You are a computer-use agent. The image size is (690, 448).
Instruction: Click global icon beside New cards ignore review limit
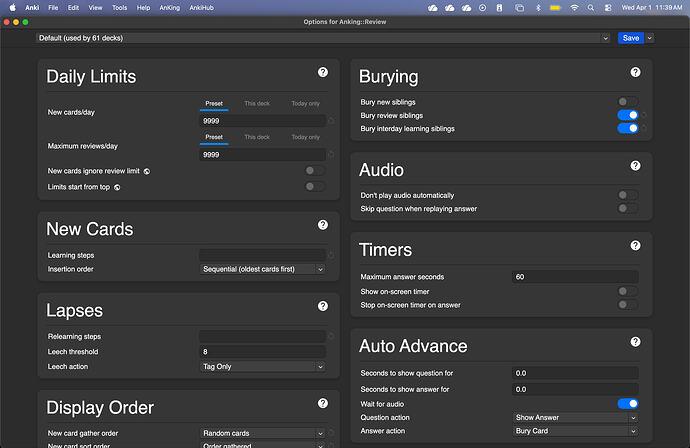pyautogui.click(x=147, y=171)
